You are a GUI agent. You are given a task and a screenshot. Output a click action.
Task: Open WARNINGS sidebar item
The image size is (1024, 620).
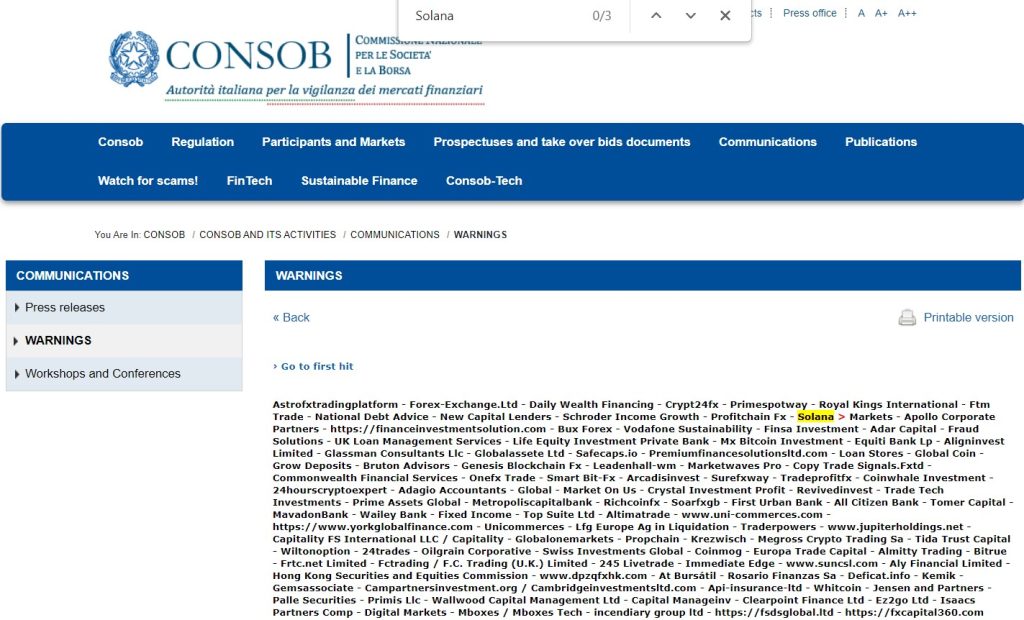(x=58, y=341)
